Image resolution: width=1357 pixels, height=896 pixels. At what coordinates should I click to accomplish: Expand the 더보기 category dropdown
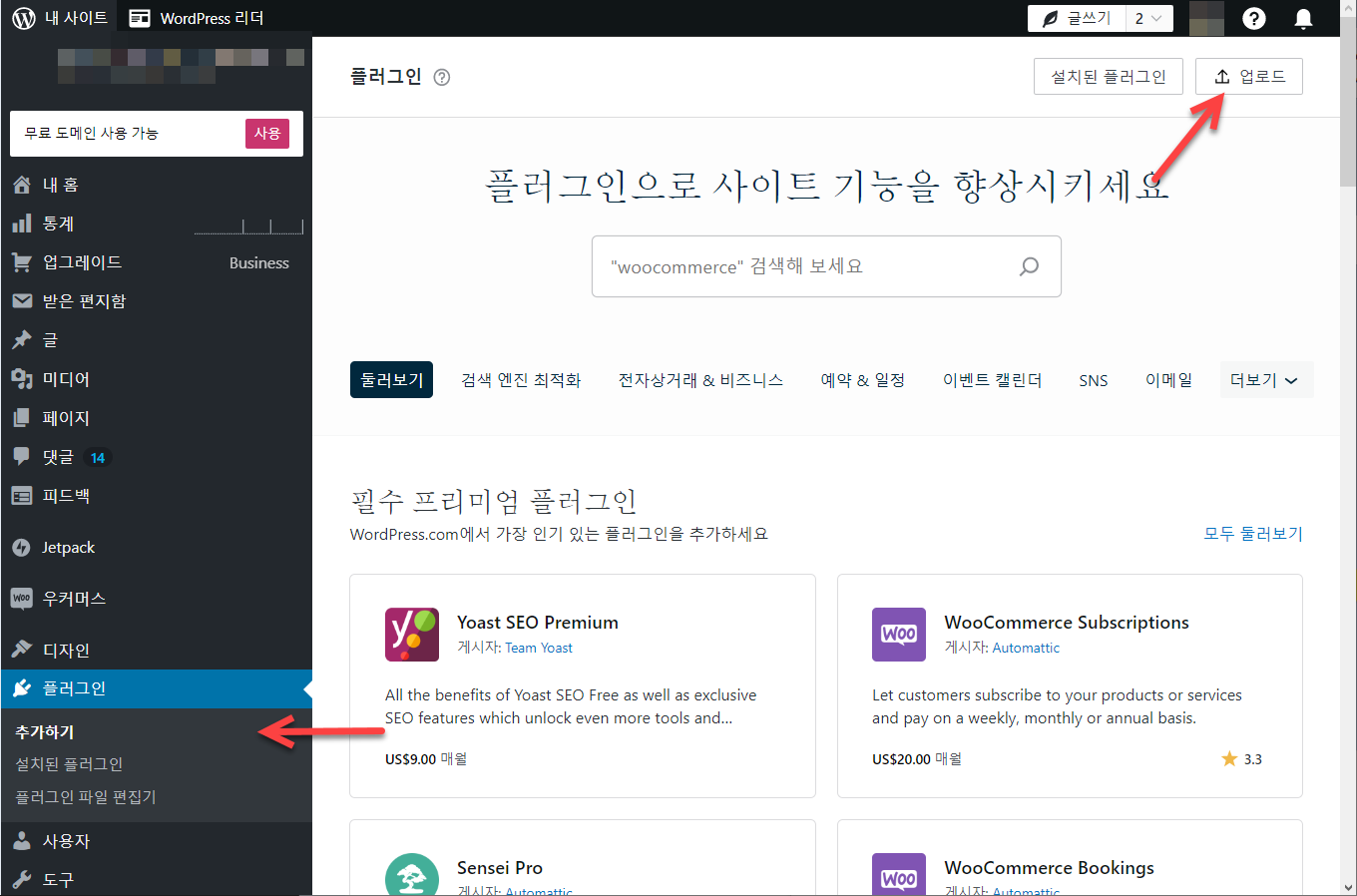pyautogui.click(x=1265, y=379)
